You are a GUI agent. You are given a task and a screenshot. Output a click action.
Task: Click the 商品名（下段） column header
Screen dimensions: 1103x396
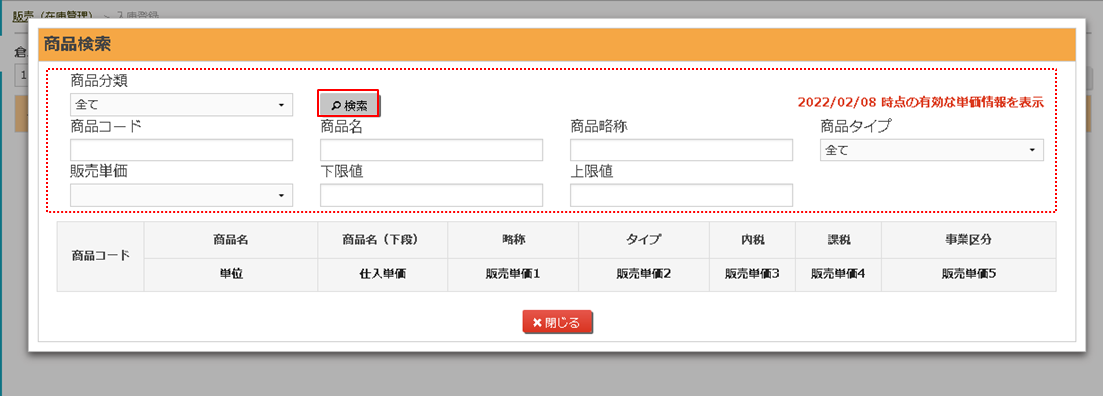coord(383,240)
